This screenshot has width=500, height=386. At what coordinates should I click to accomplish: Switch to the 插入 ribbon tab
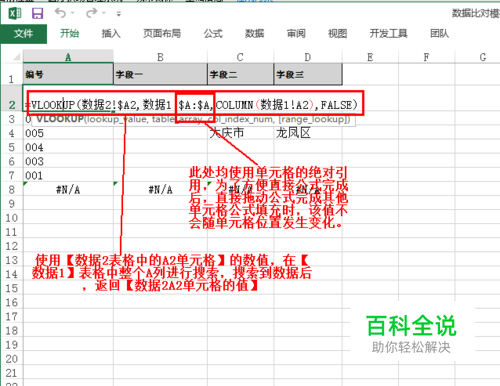point(111,33)
